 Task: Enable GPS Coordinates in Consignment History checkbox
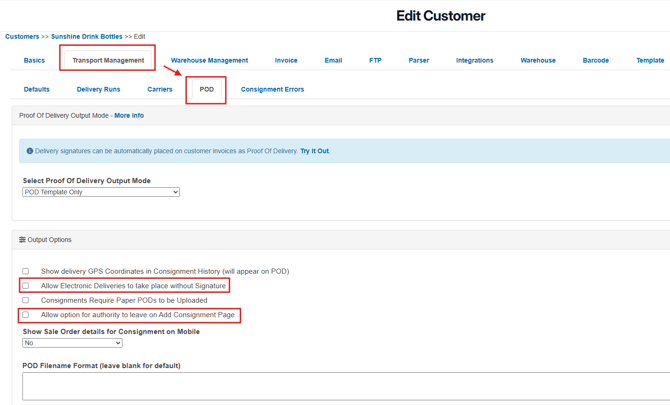[x=26, y=271]
